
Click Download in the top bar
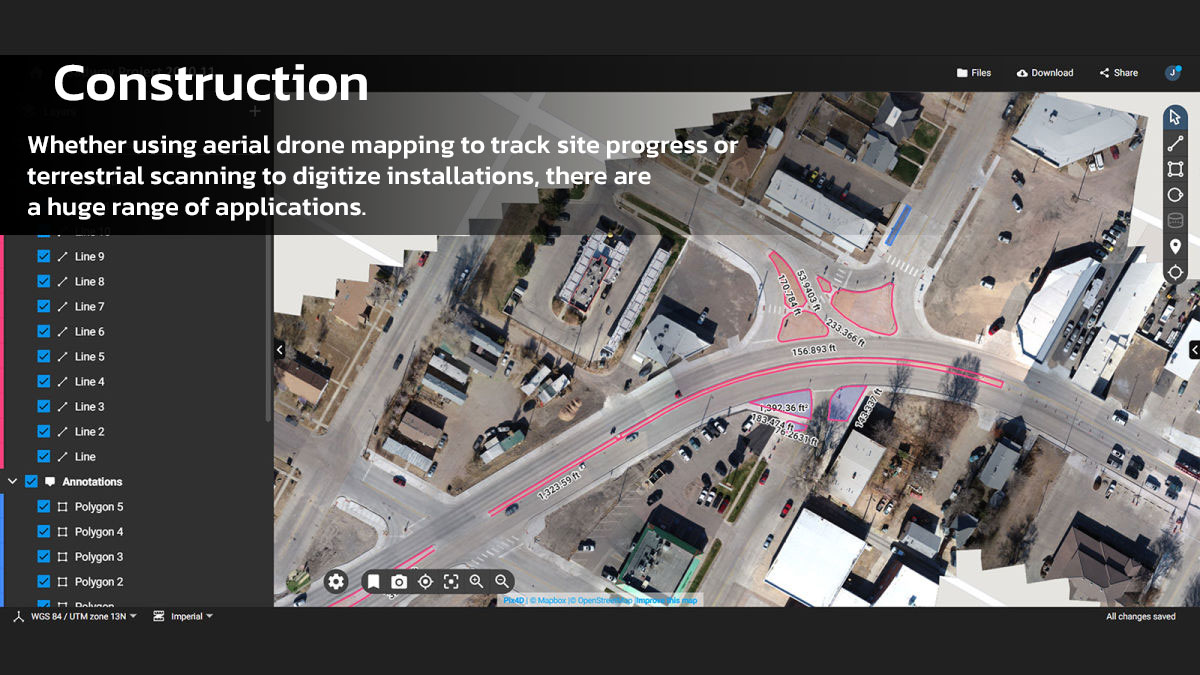(1044, 73)
